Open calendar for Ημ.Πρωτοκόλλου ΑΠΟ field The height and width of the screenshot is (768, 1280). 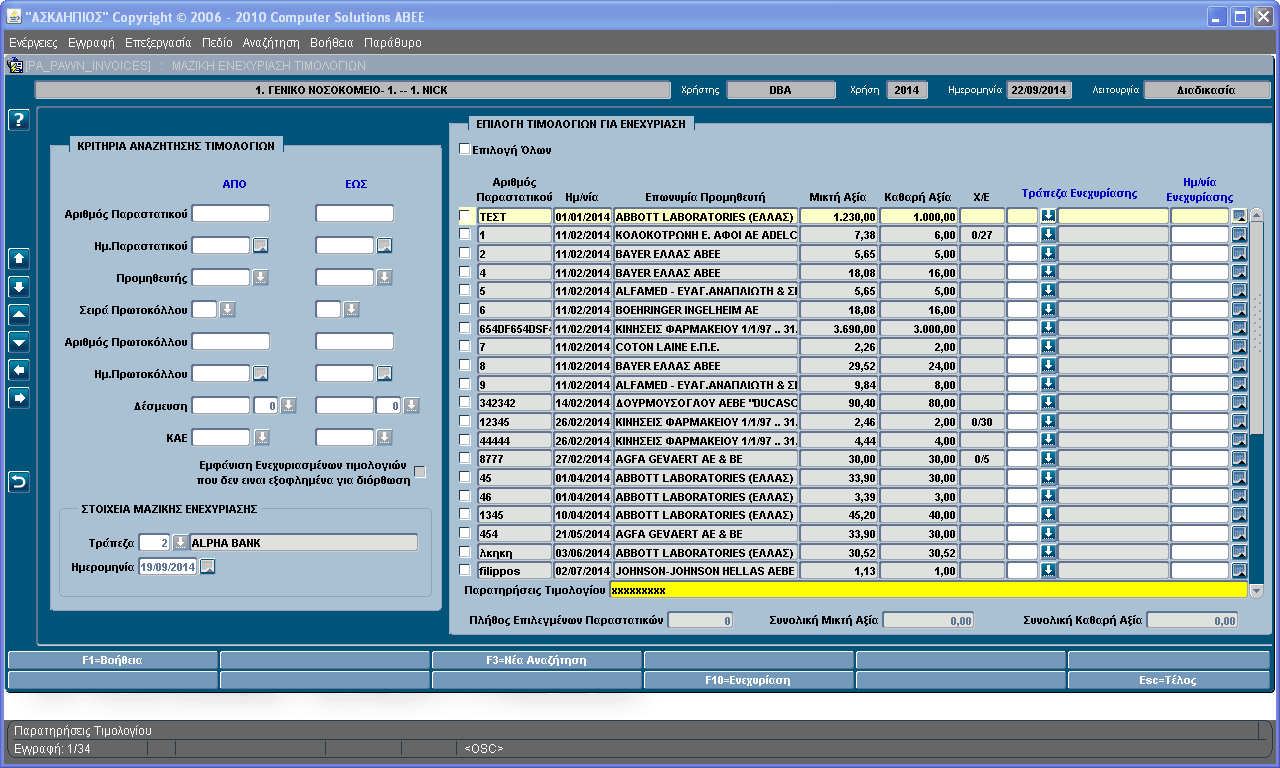260,374
